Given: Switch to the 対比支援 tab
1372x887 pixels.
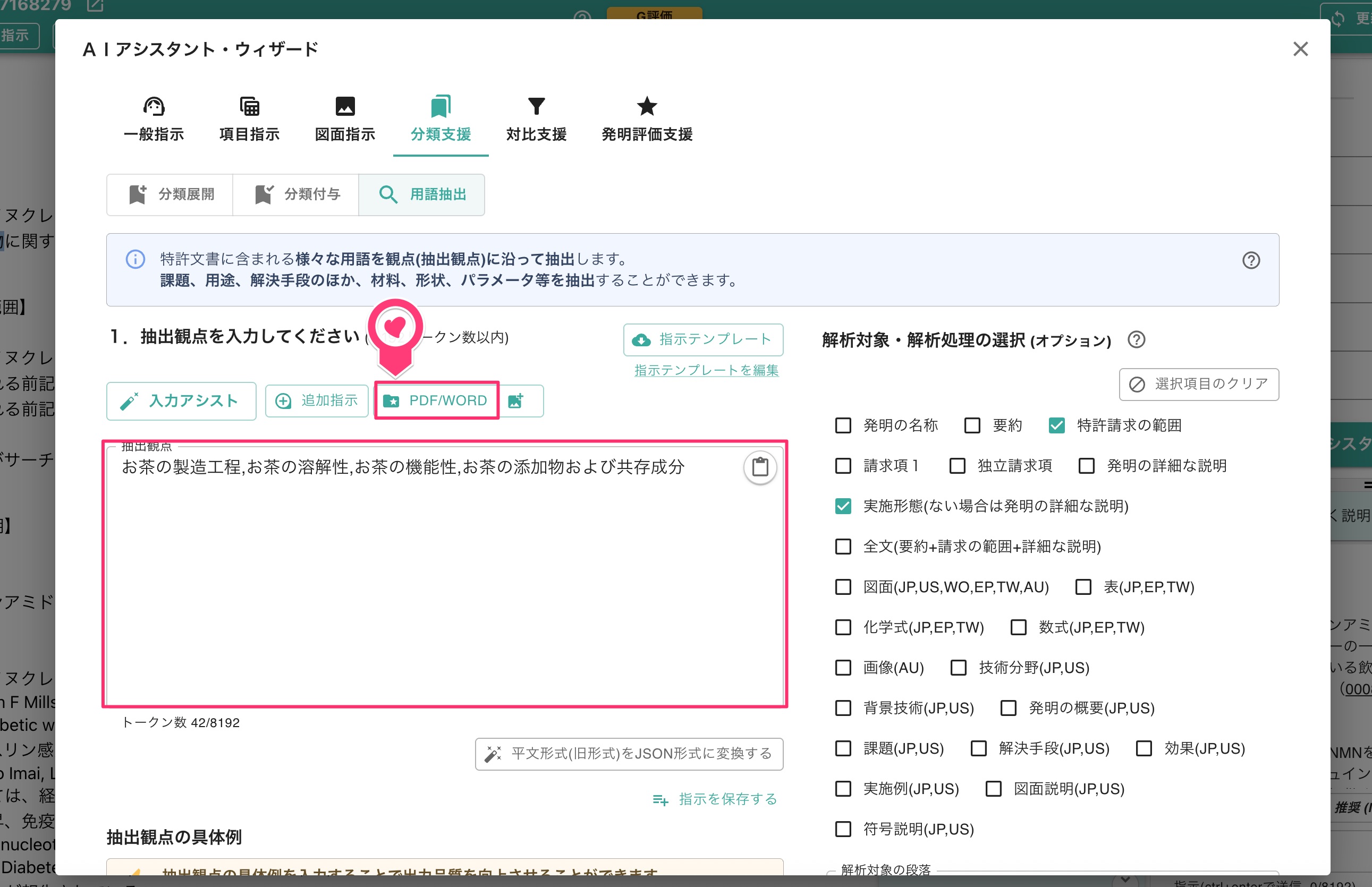Looking at the screenshot, I should tap(537, 120).
